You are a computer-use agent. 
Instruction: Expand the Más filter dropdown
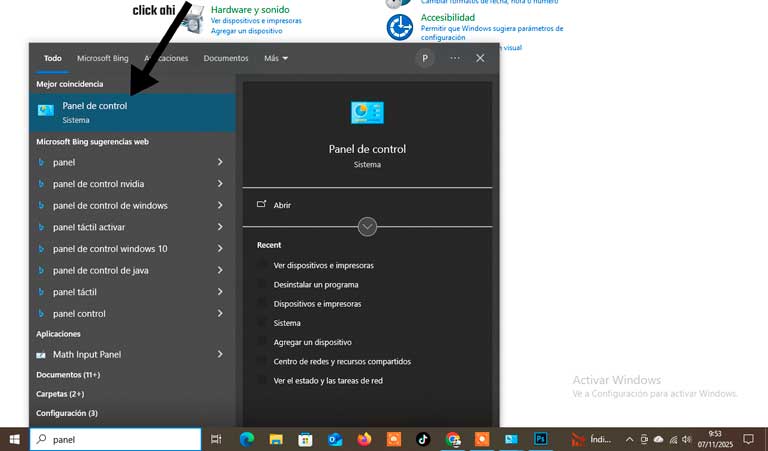[276, 58]
